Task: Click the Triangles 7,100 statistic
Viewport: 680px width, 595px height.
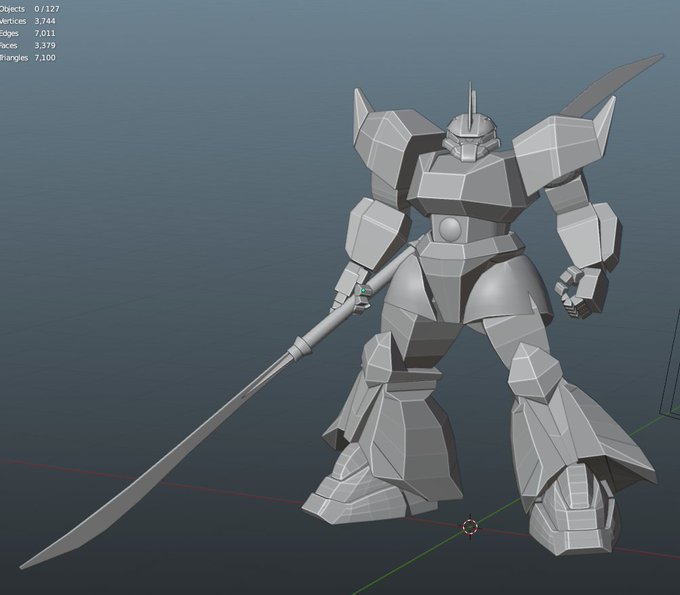Action: pos(28,57)
